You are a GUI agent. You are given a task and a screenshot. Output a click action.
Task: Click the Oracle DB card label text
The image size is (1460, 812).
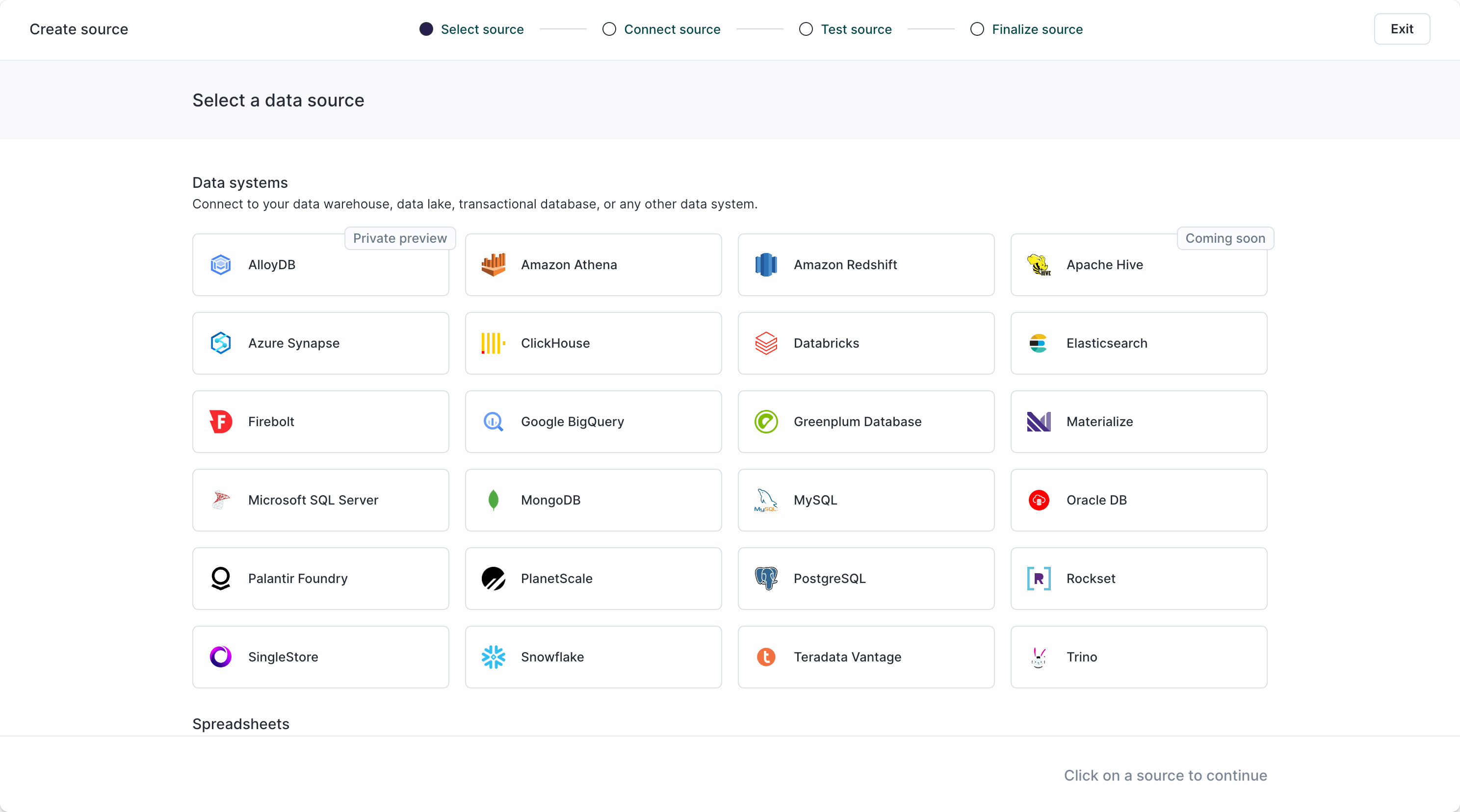pyautogui.click(x=1096, y=500)
